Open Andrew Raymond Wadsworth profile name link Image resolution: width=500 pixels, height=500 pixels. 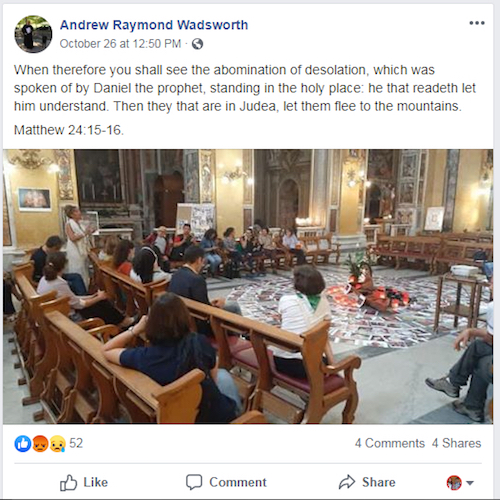pyautogui.click(x=154, y=25)
